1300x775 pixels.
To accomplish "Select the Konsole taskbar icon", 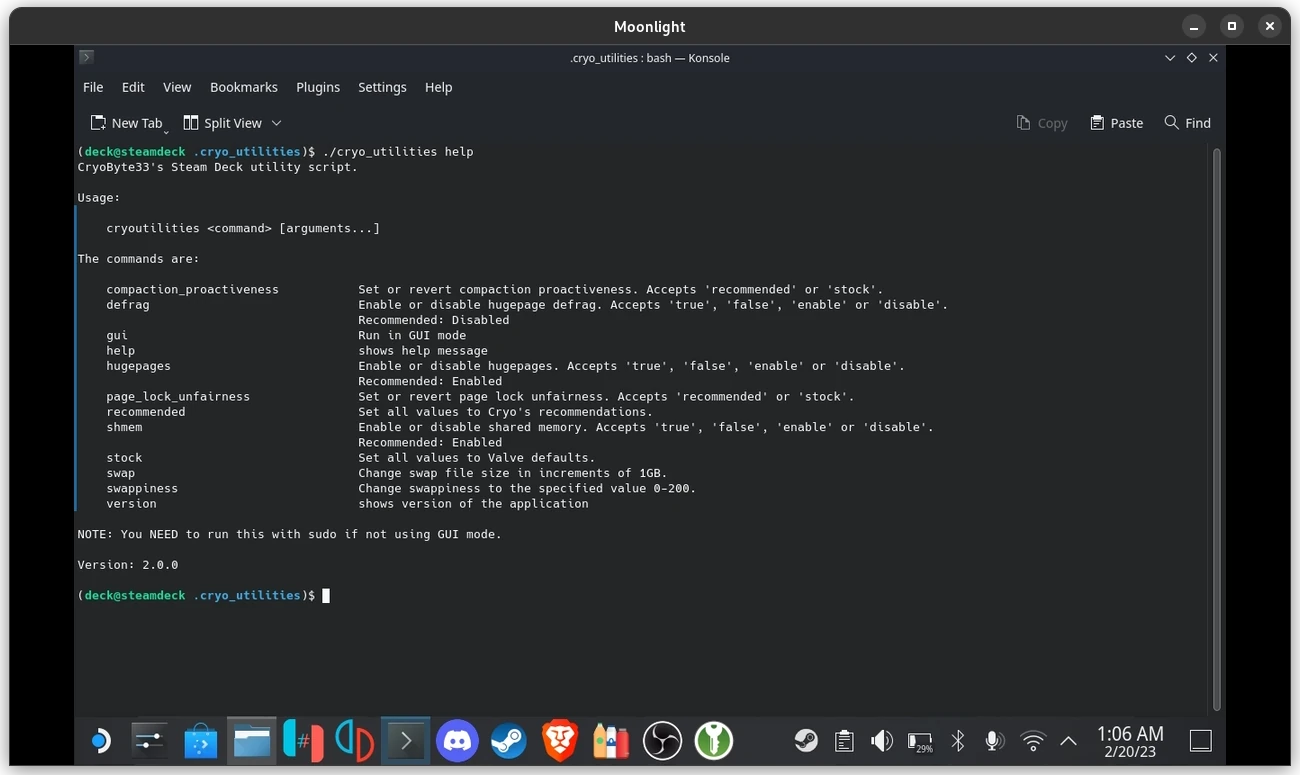I will tap(405, 741).
